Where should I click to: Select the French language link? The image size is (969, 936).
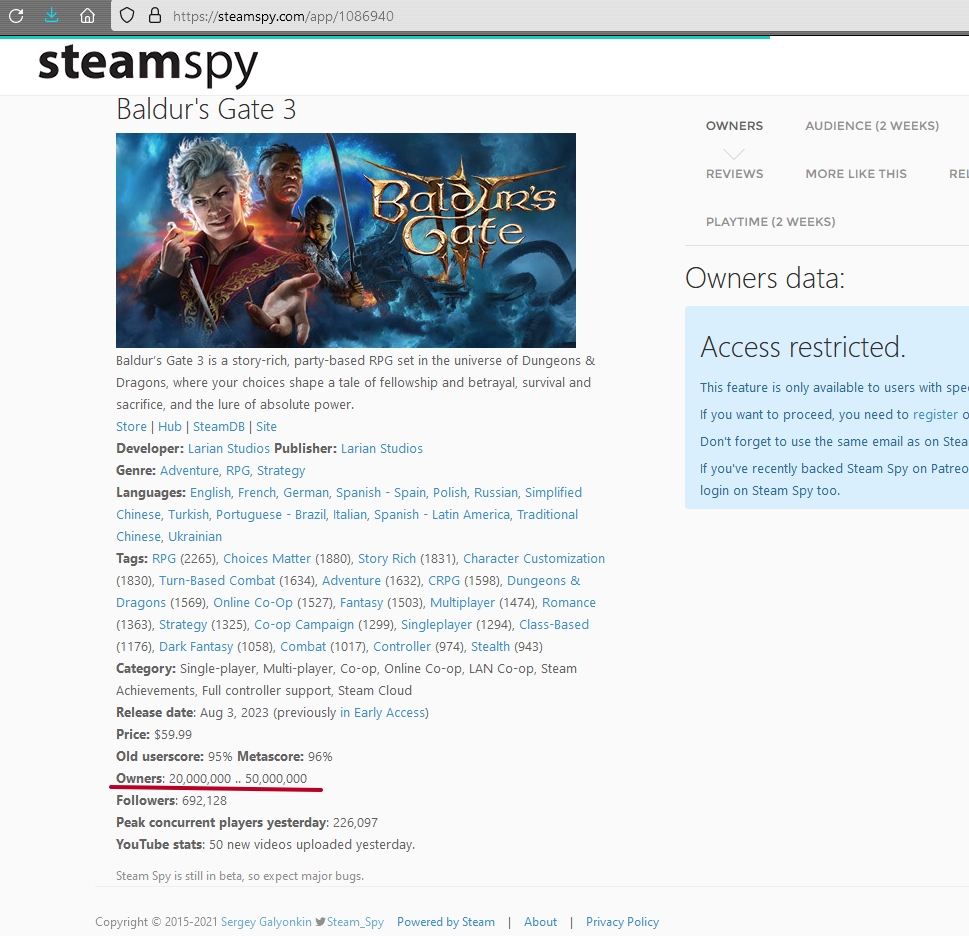(257, 492)
